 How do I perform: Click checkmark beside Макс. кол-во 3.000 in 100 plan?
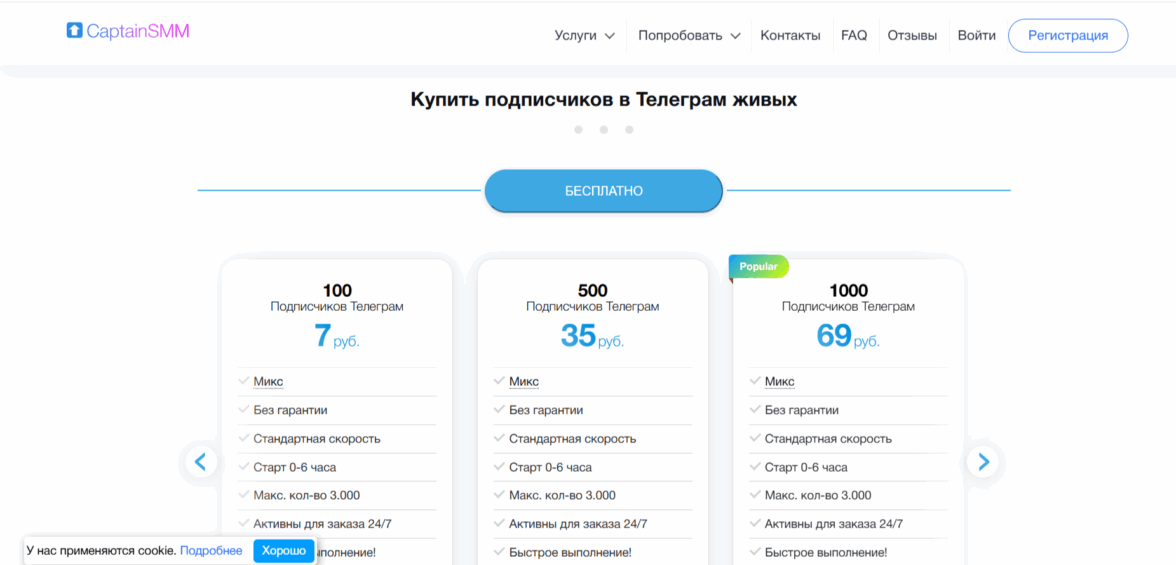click(x=244, y=495)
